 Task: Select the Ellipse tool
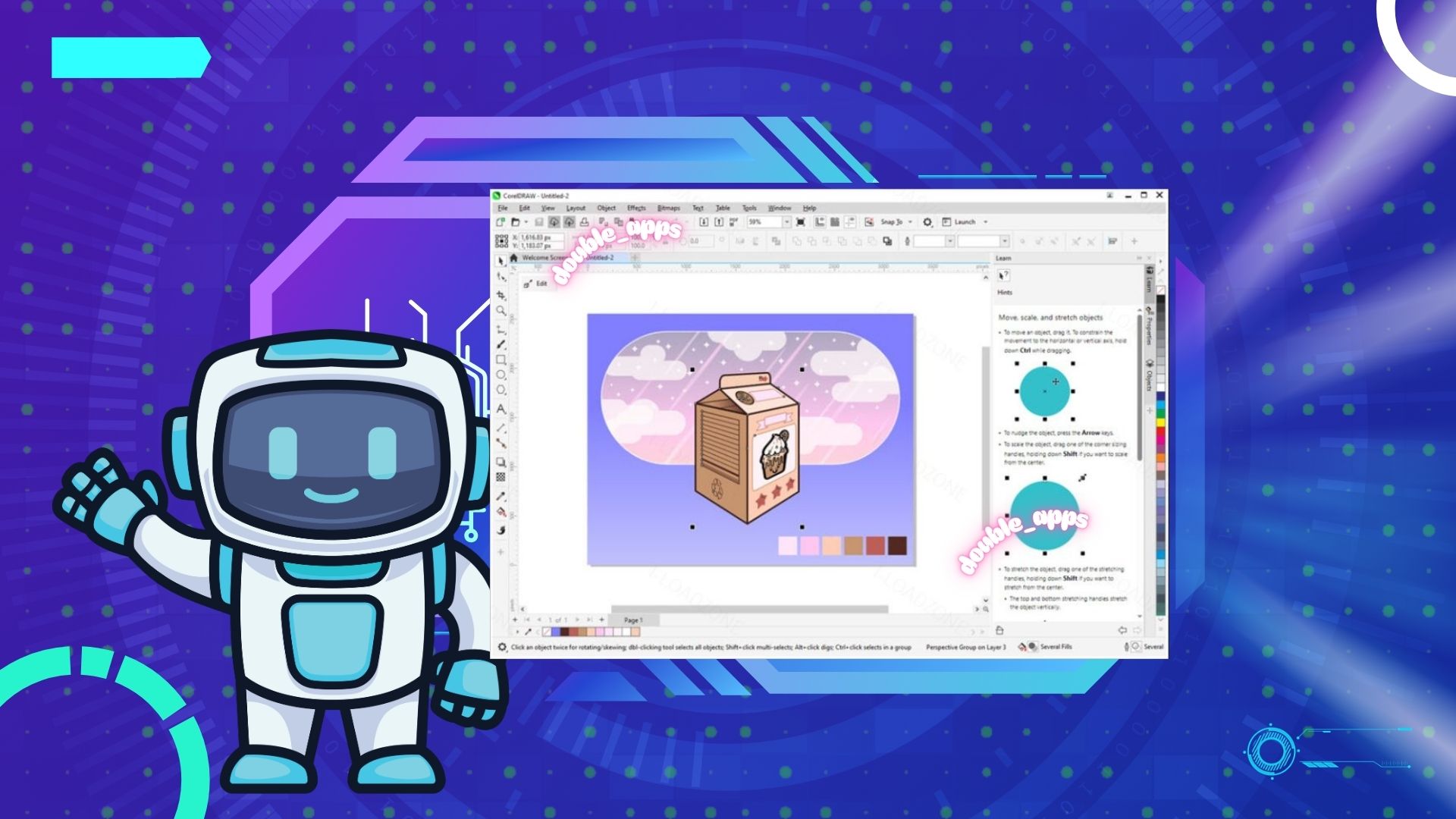point(500,375)
